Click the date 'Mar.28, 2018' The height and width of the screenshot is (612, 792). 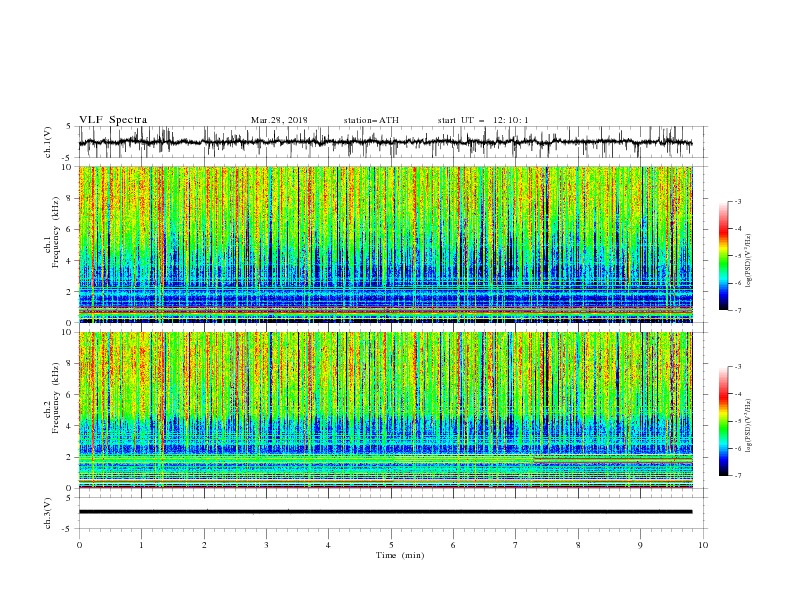coord(279,120)
